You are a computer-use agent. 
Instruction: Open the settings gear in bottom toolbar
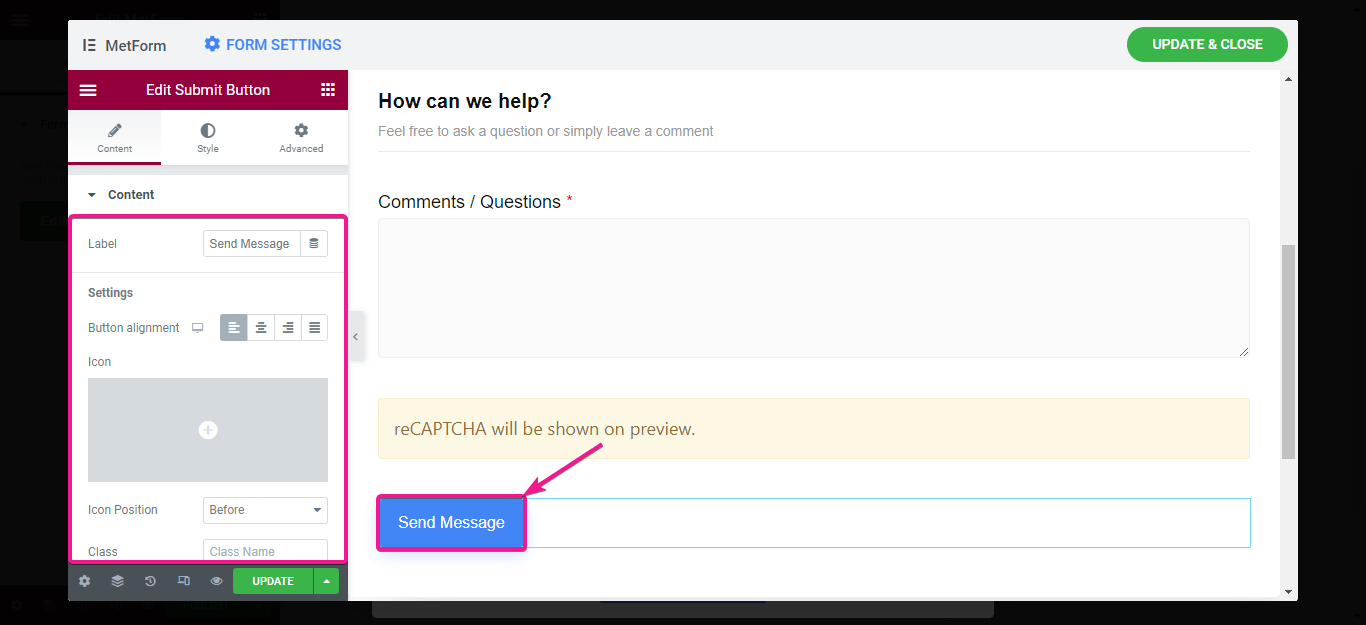tap(84, 581)
